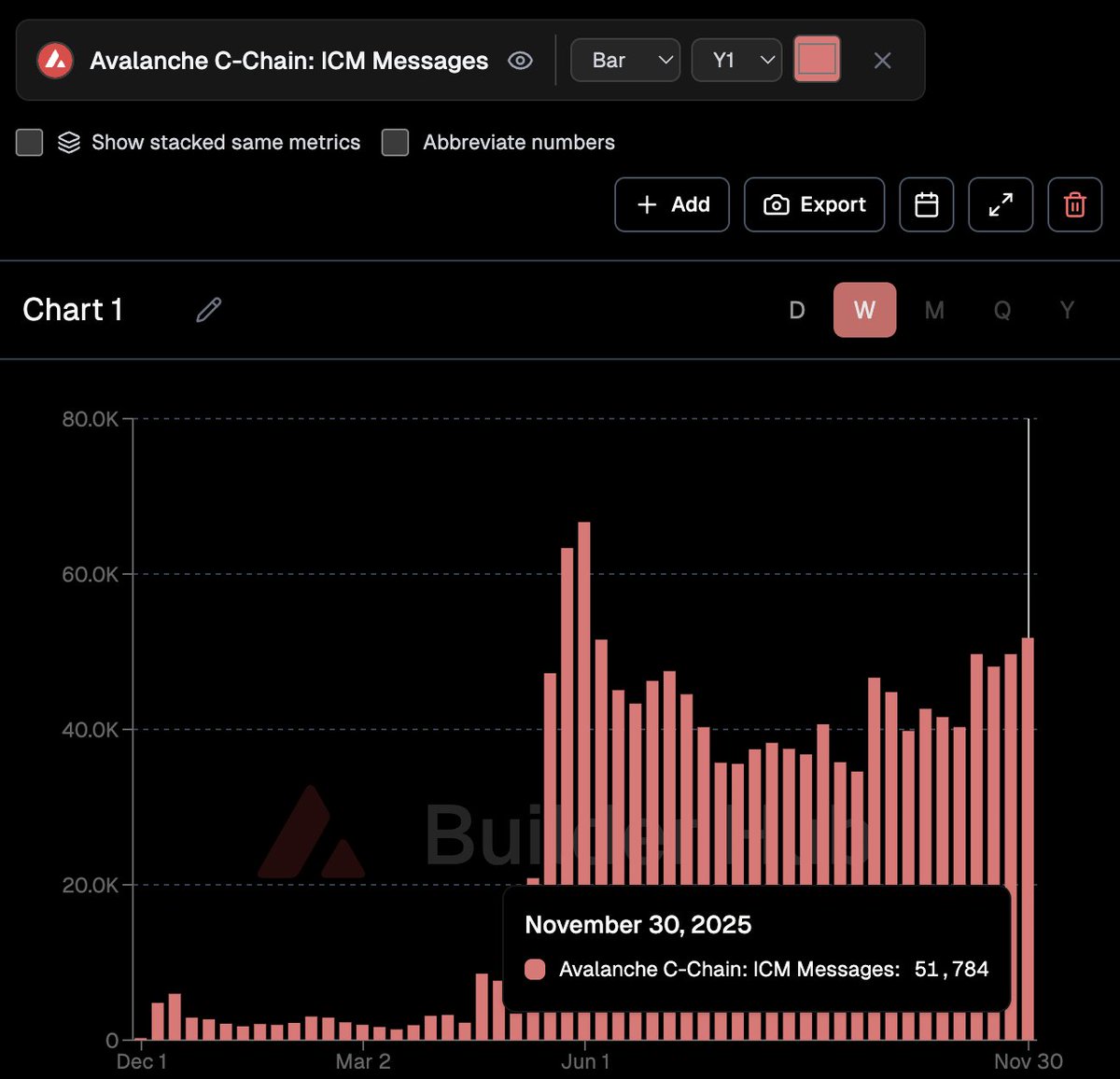Image resolution: width=1120 pixels, height=1079 pixels.
Task: Click the Avalanche C-Chain: ICM Messages label
Action: [x=288, y=61]
